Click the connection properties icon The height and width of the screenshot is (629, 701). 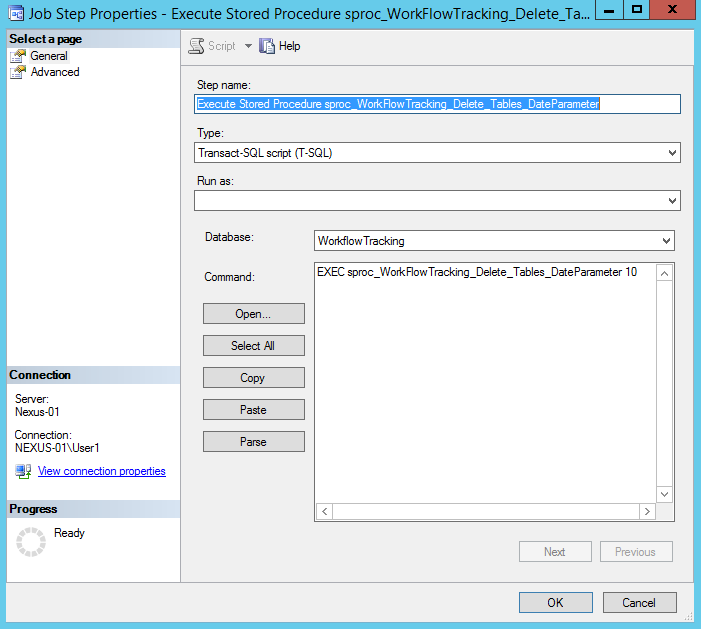point(22,471)
